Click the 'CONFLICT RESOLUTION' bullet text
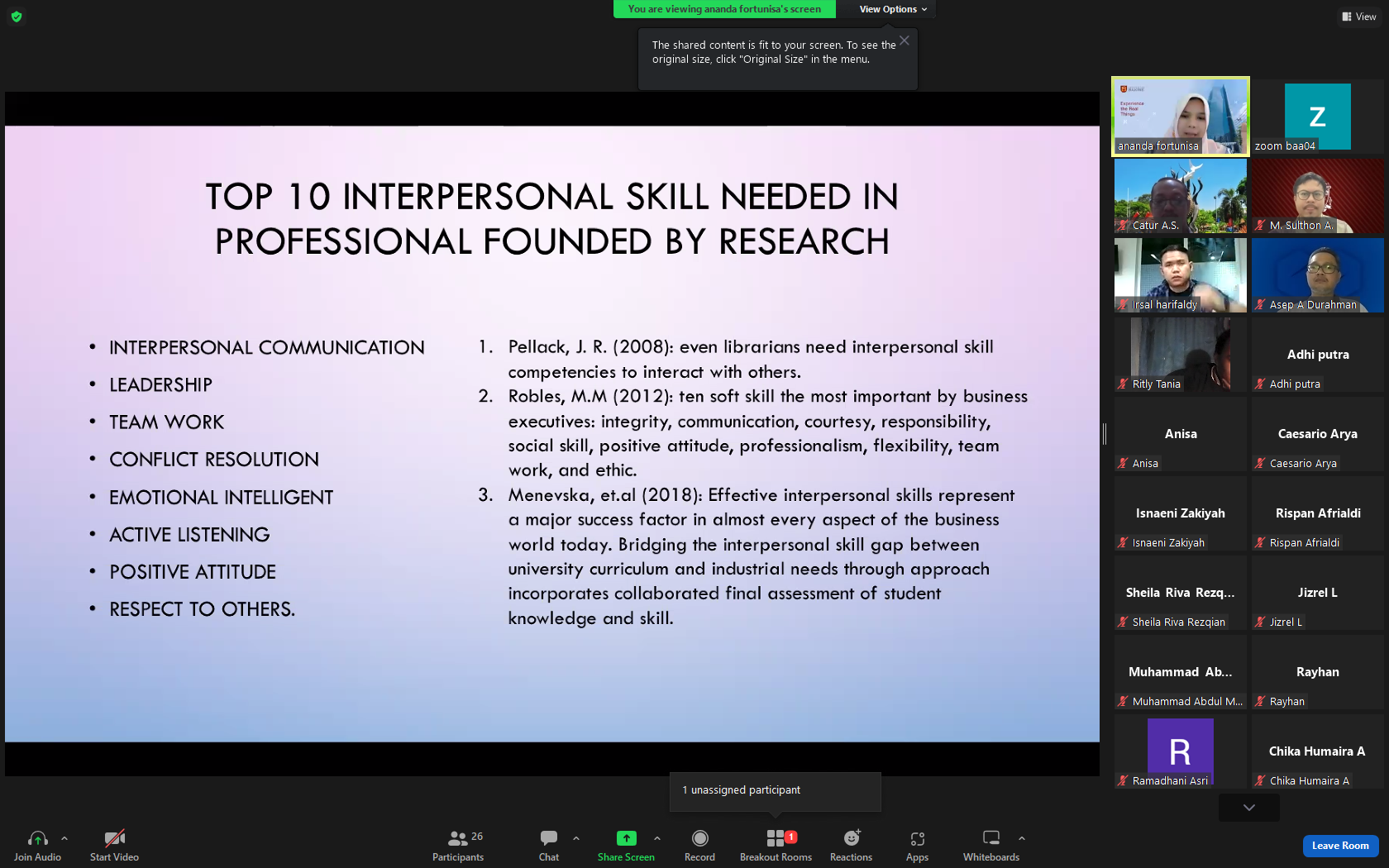 click(x=214, y=460)
